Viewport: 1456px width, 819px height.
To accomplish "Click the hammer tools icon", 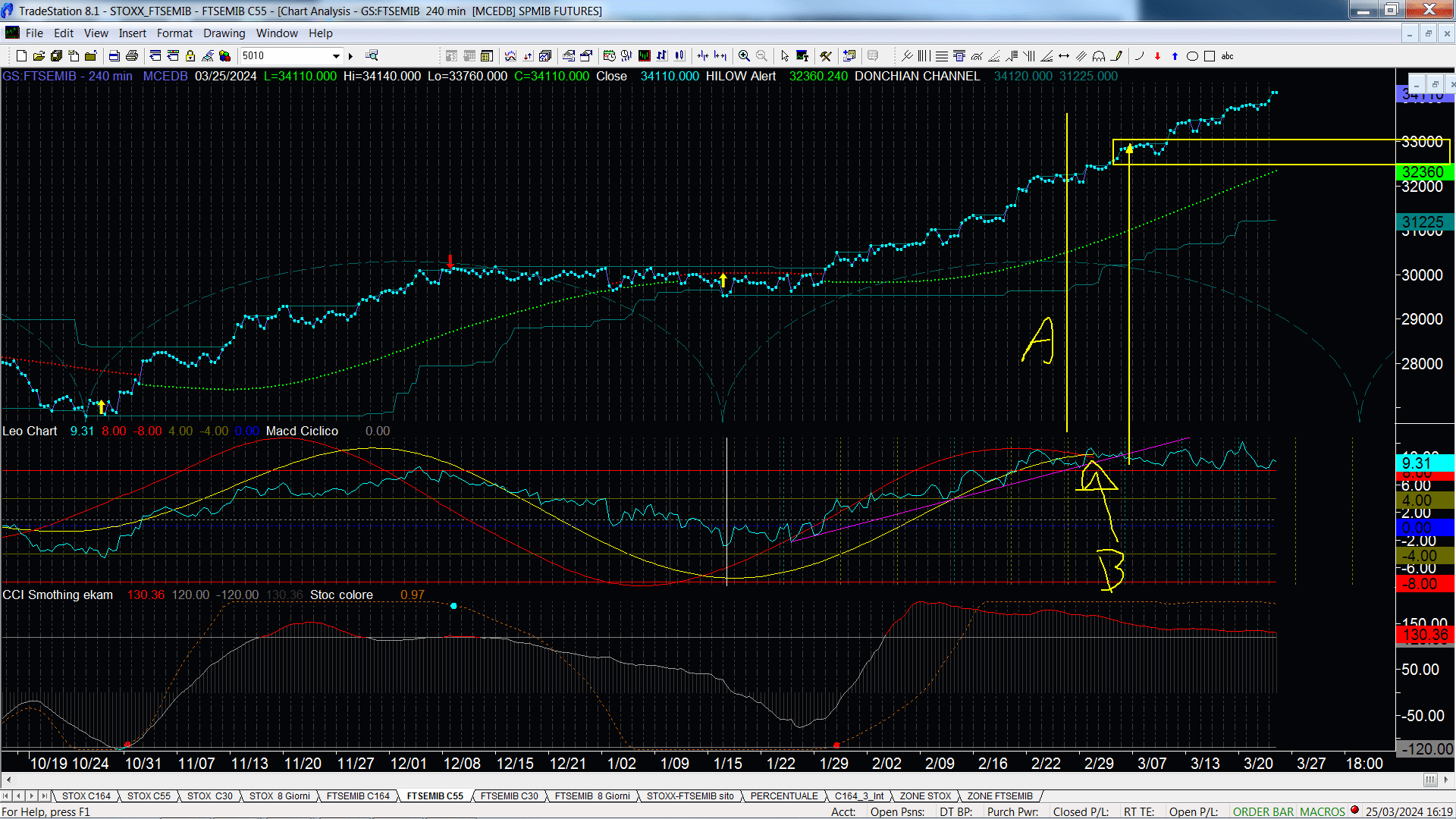I will pyautogui.click(x=826, y=56).
